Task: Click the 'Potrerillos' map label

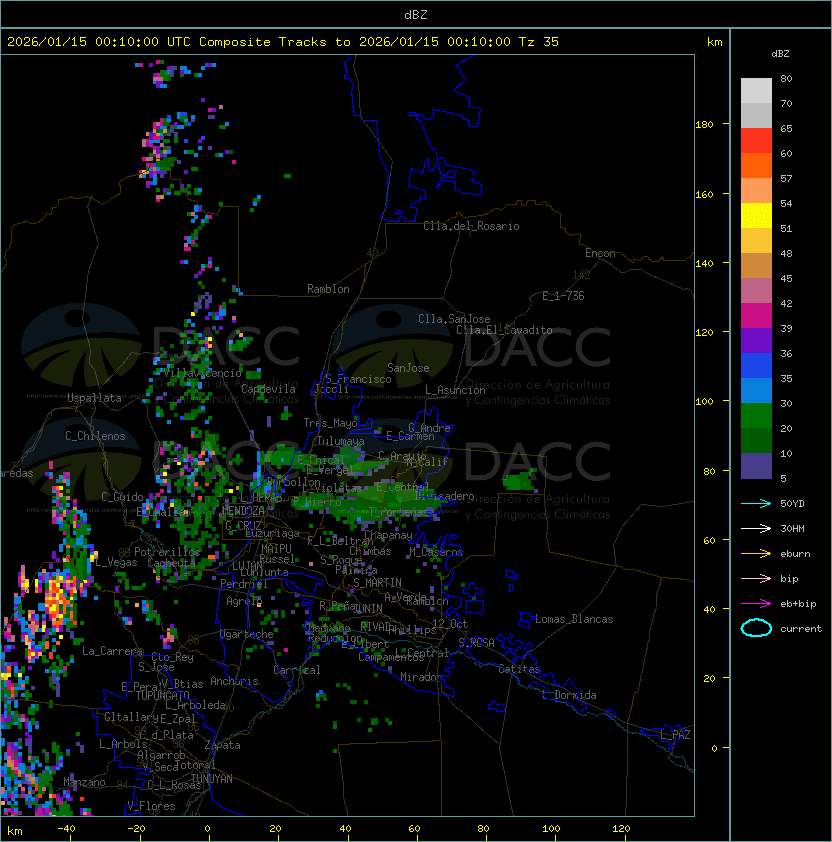Action: coord(167,552)
